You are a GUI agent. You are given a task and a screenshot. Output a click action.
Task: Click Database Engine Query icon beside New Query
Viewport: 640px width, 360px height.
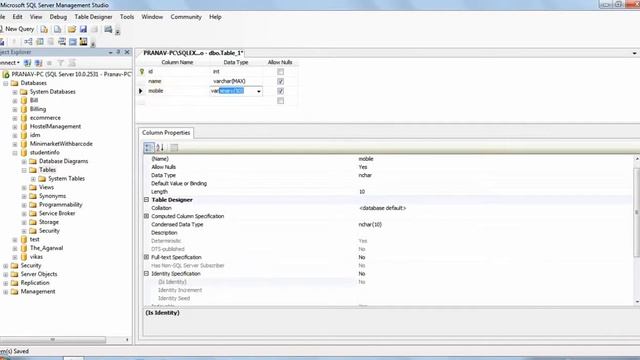pos(44,29)
